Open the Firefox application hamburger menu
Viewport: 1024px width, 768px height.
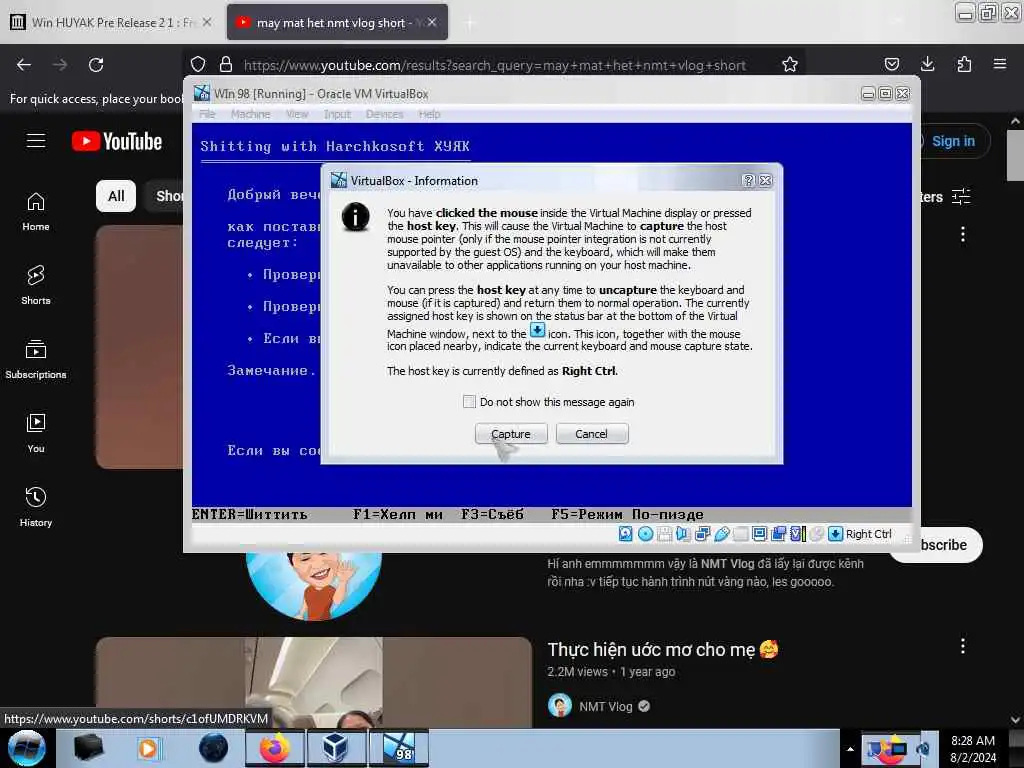click(x=1000, y=65)
